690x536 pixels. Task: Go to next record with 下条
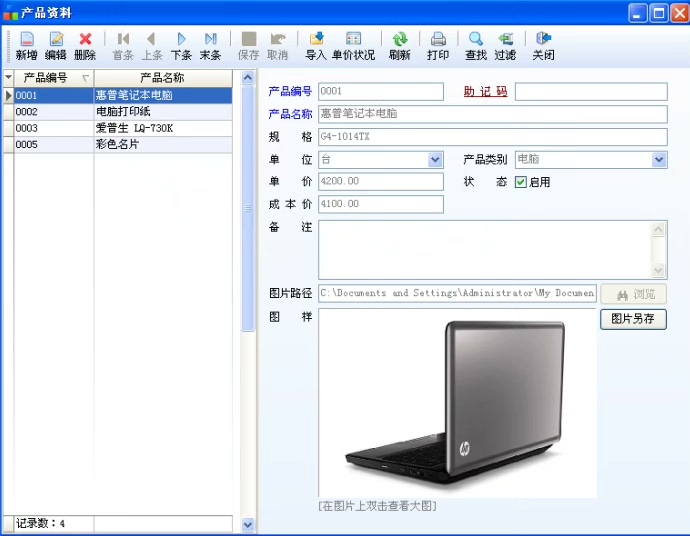181,45
